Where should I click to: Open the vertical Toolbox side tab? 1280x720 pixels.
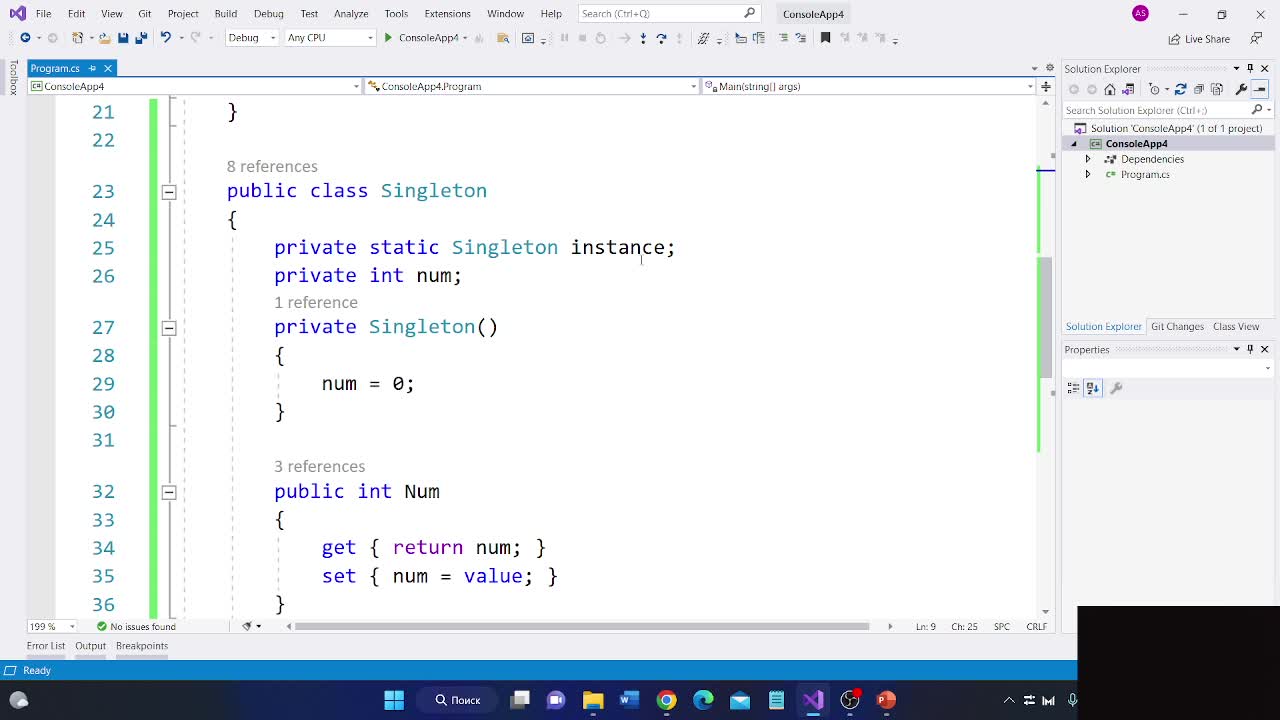click(x=13, y=78)
